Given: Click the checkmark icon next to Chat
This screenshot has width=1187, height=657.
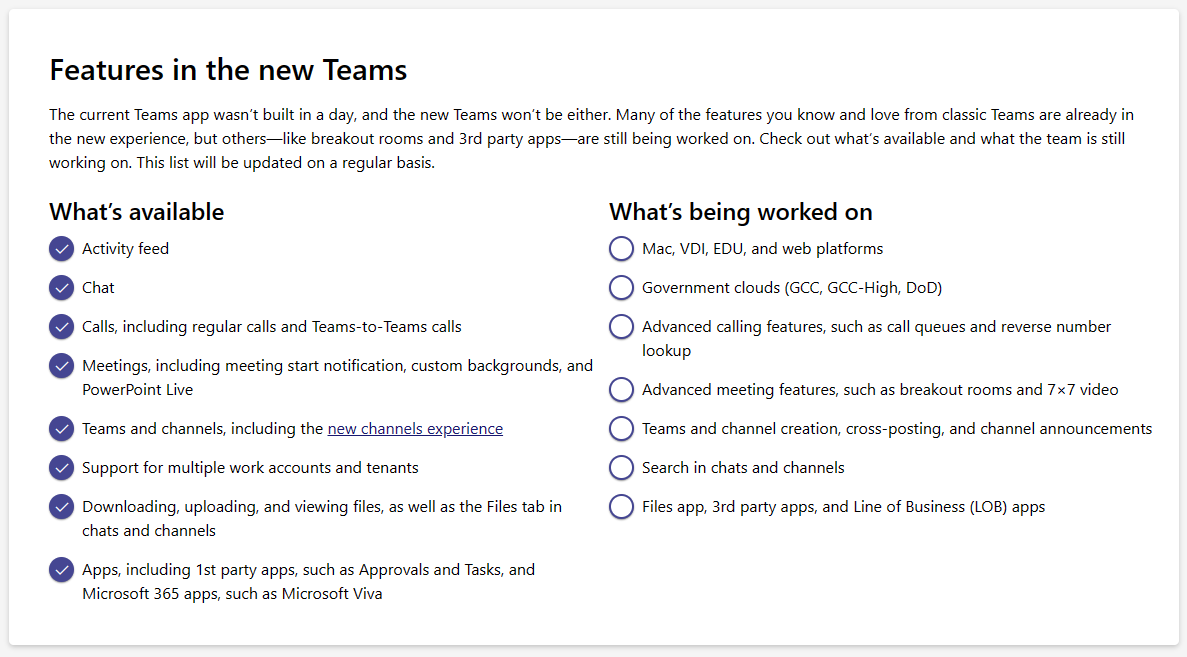Looking at the screenshot, I should [61, 287].
